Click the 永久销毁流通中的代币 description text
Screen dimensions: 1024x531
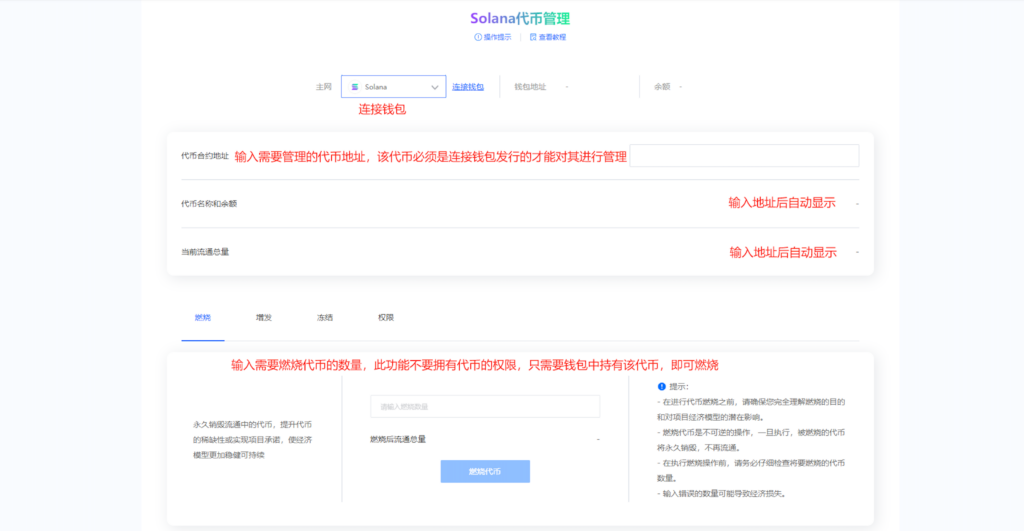[x=252, y=440]
